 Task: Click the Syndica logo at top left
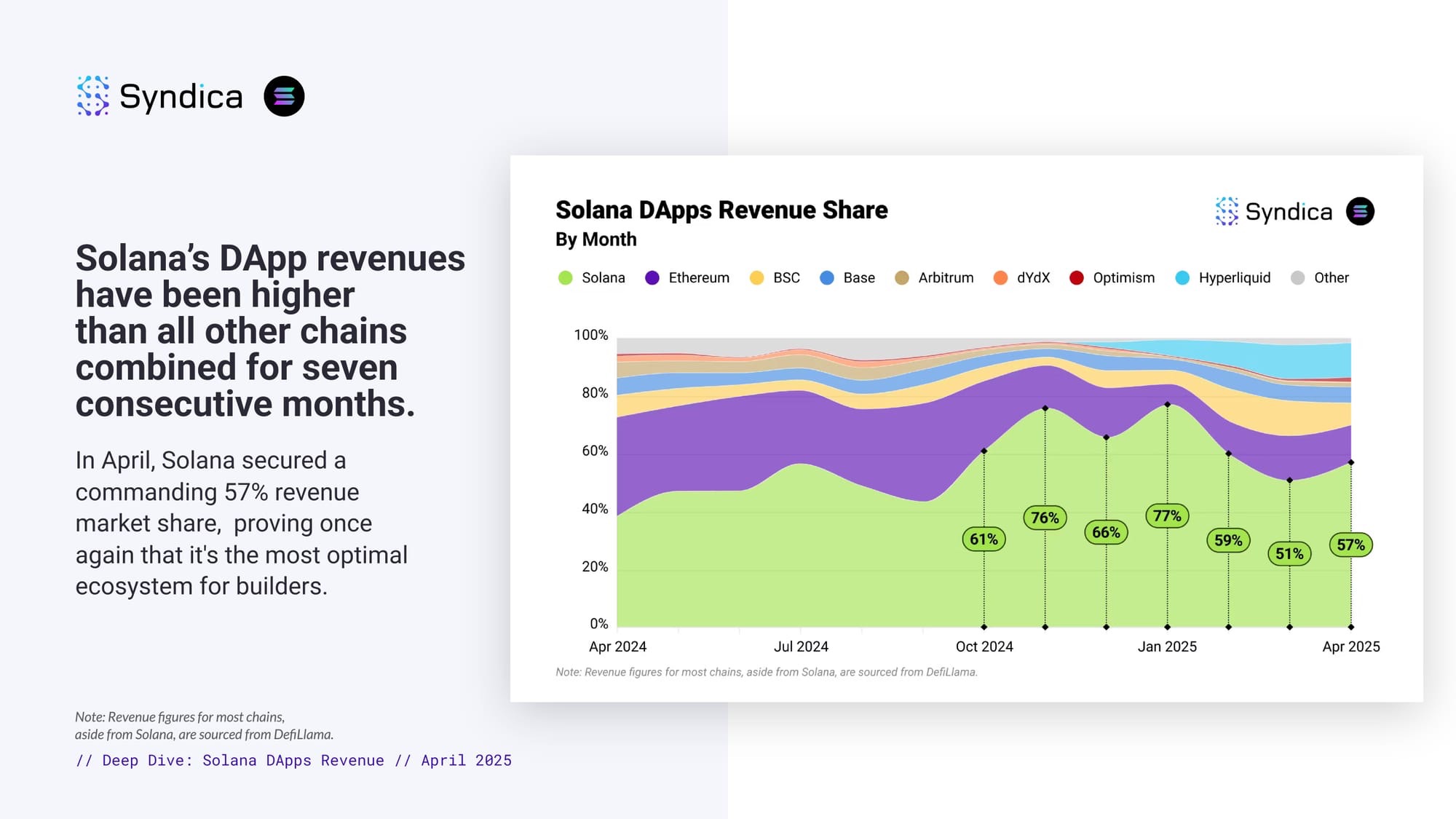click(159, 96)
